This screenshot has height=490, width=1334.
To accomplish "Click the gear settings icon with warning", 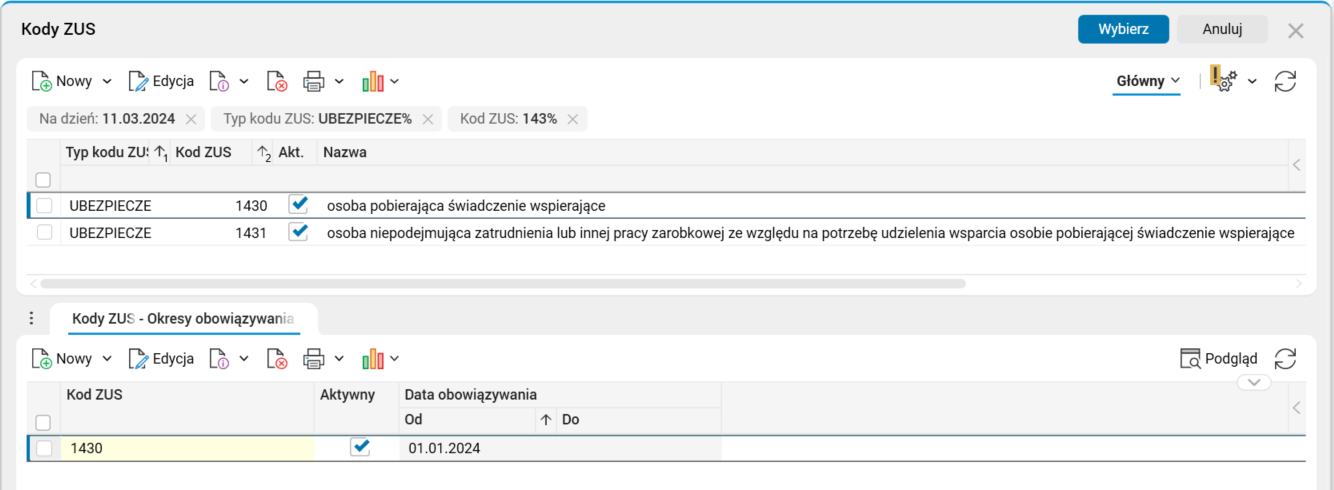I will (x=1223, y=80).
